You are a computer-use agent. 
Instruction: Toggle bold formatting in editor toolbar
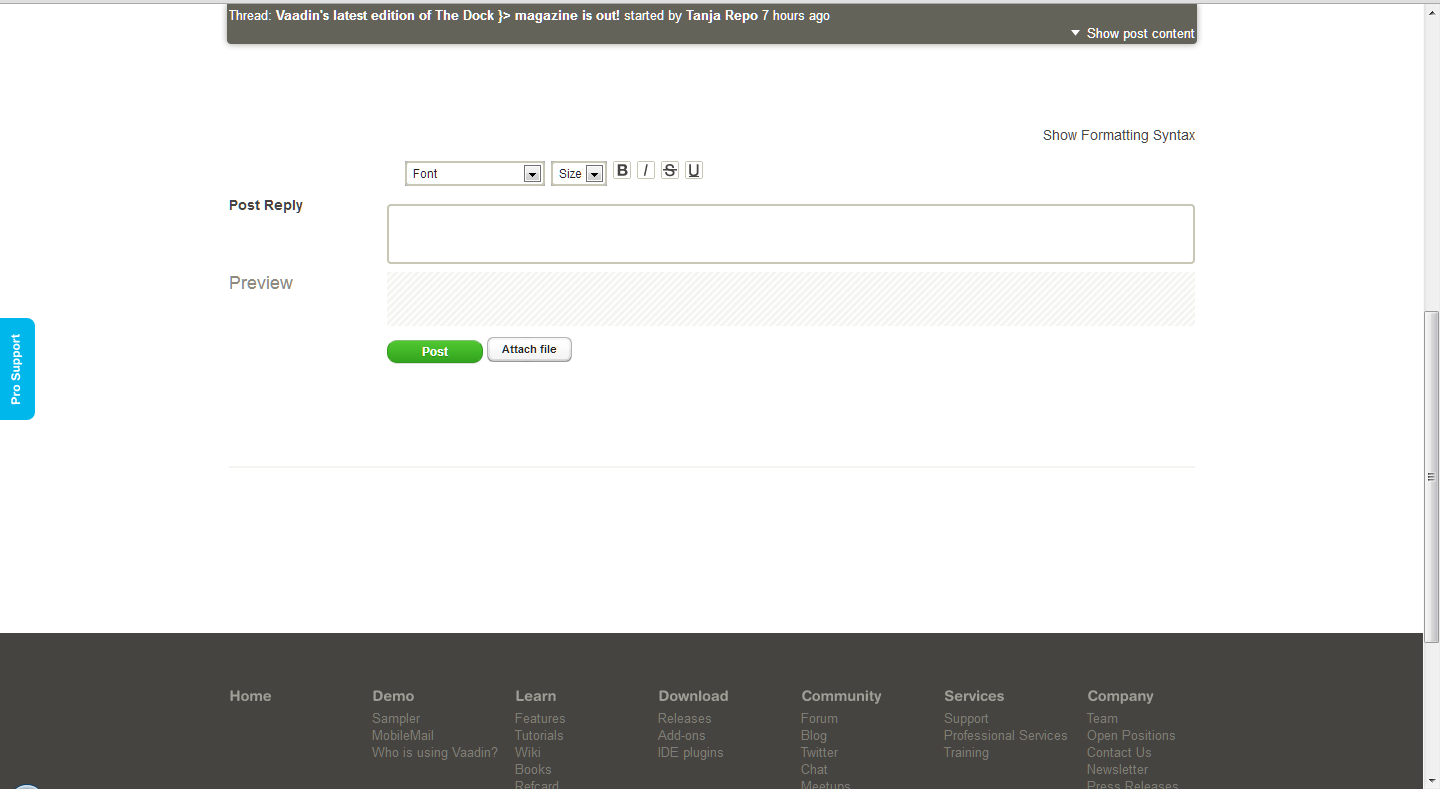[622, 170]
